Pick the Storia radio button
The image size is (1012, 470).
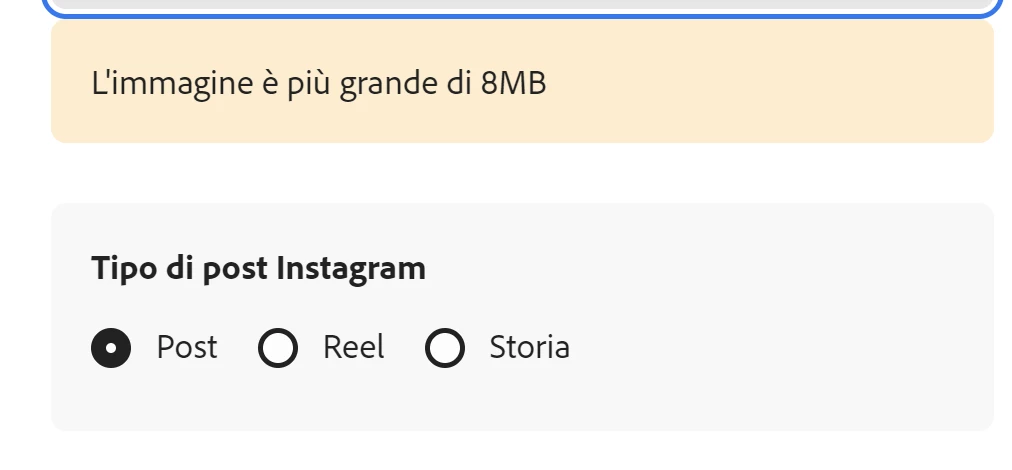pos(445,348)
